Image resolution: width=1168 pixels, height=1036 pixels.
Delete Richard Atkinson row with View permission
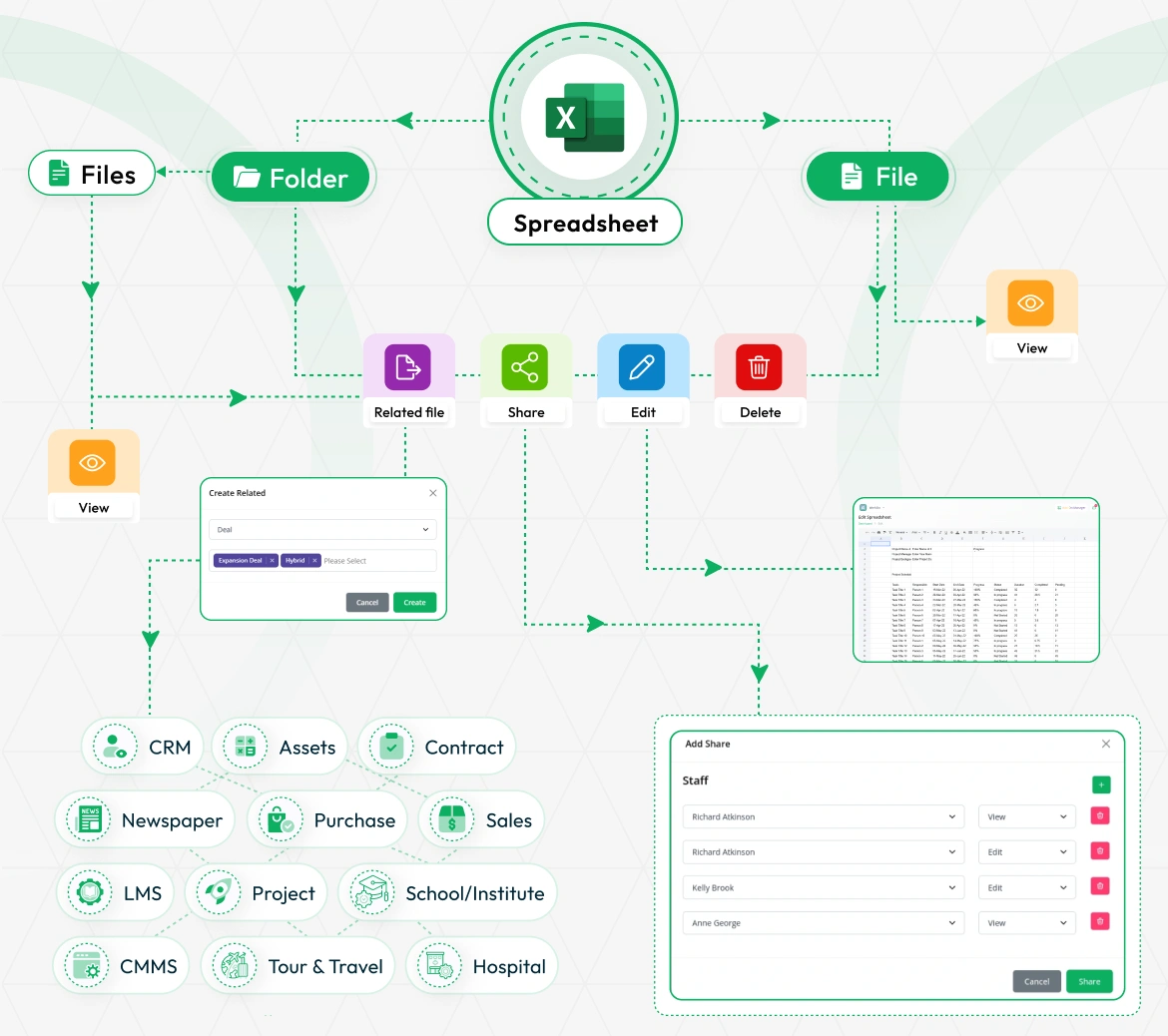pyautogui.click(x=1100, y=815)
